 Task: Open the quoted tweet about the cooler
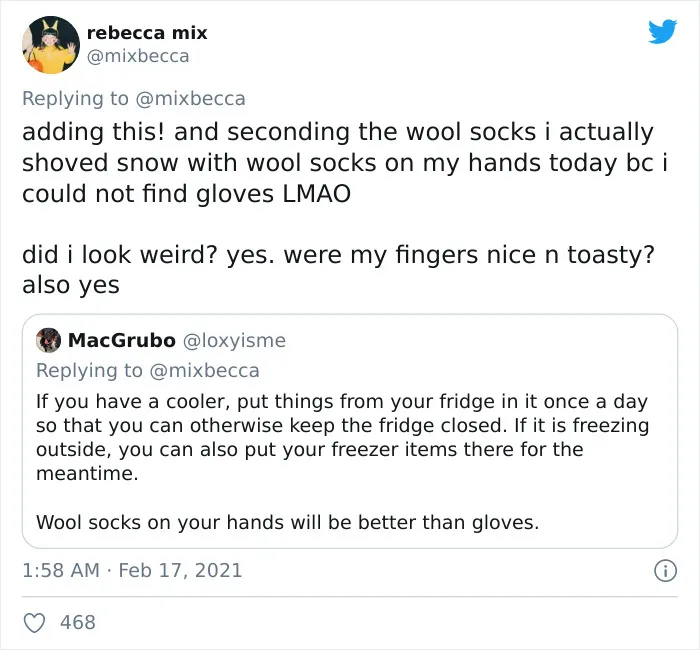pos(350,431)
